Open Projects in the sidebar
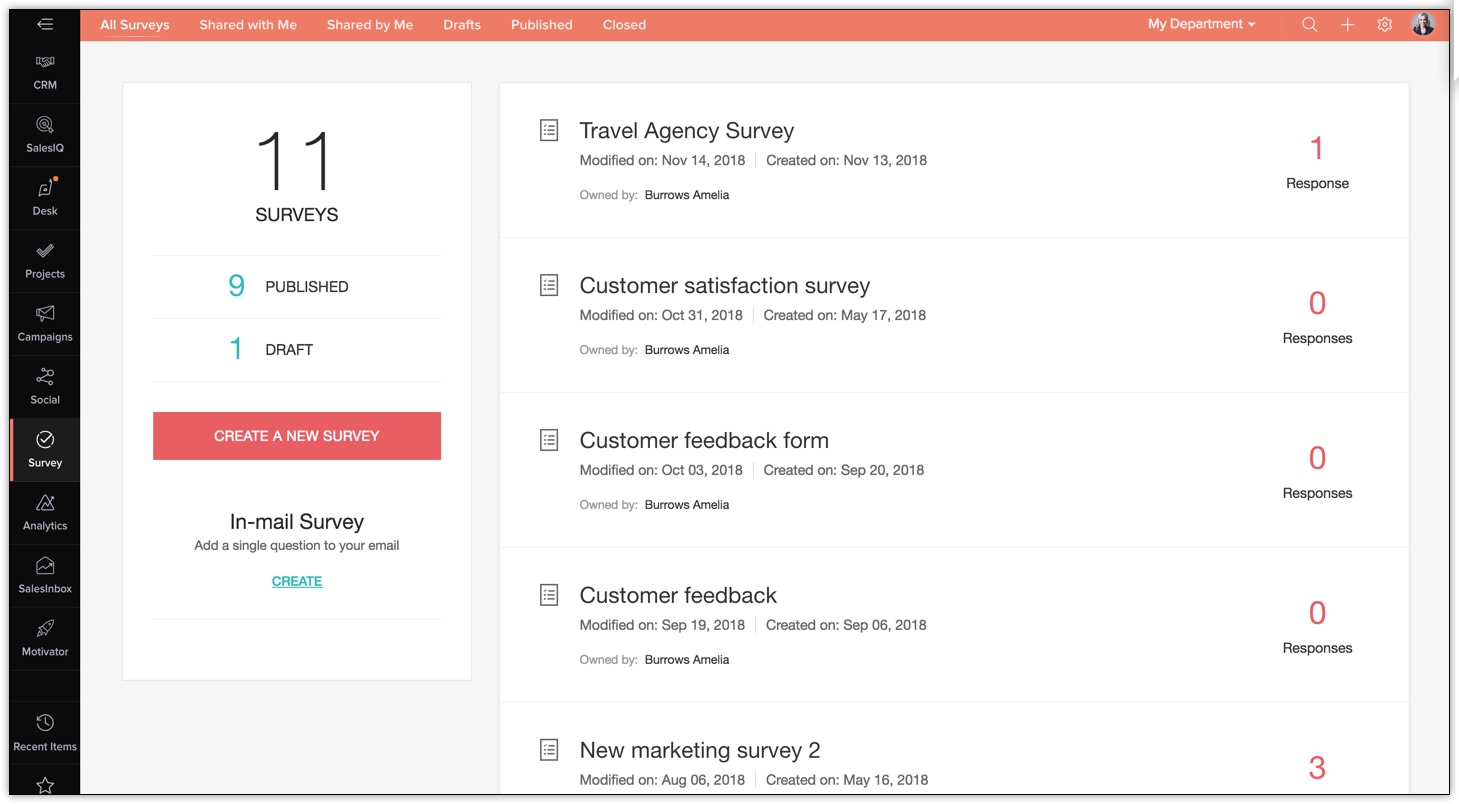Viewport: 1459px width, 804px height. point(45,261)
